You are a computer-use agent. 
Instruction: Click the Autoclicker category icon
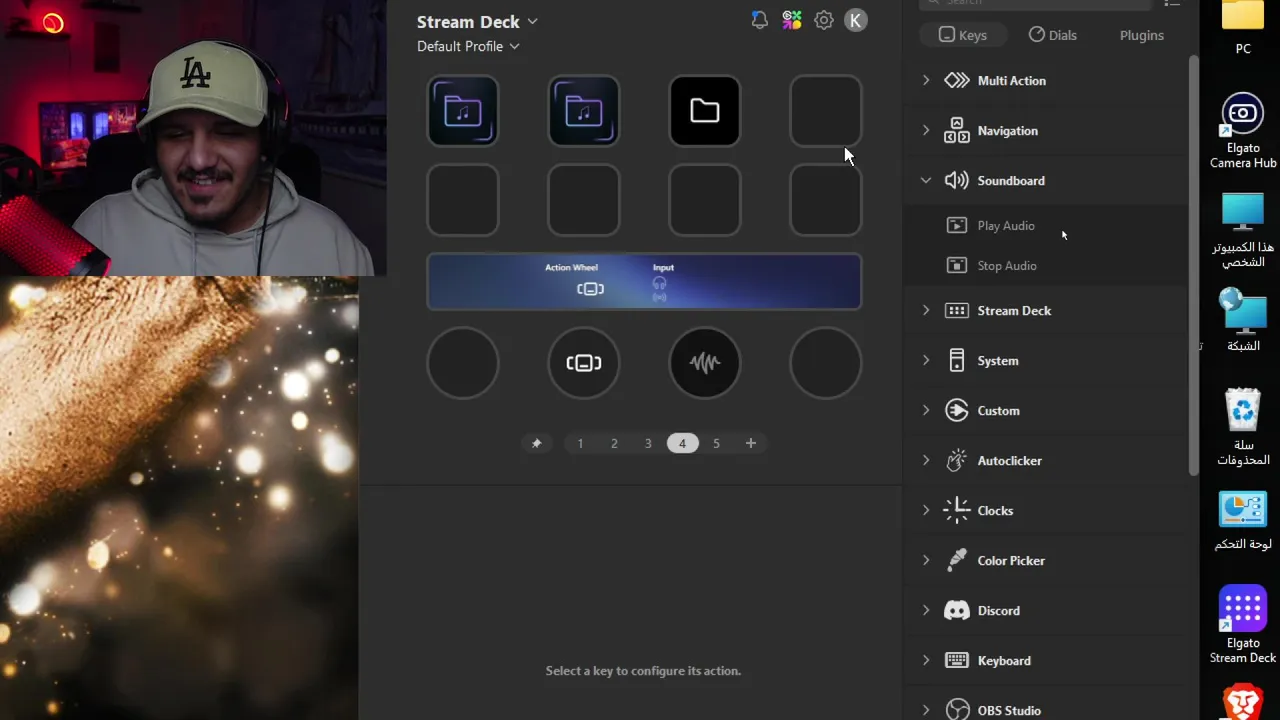[x=957, y=461]
